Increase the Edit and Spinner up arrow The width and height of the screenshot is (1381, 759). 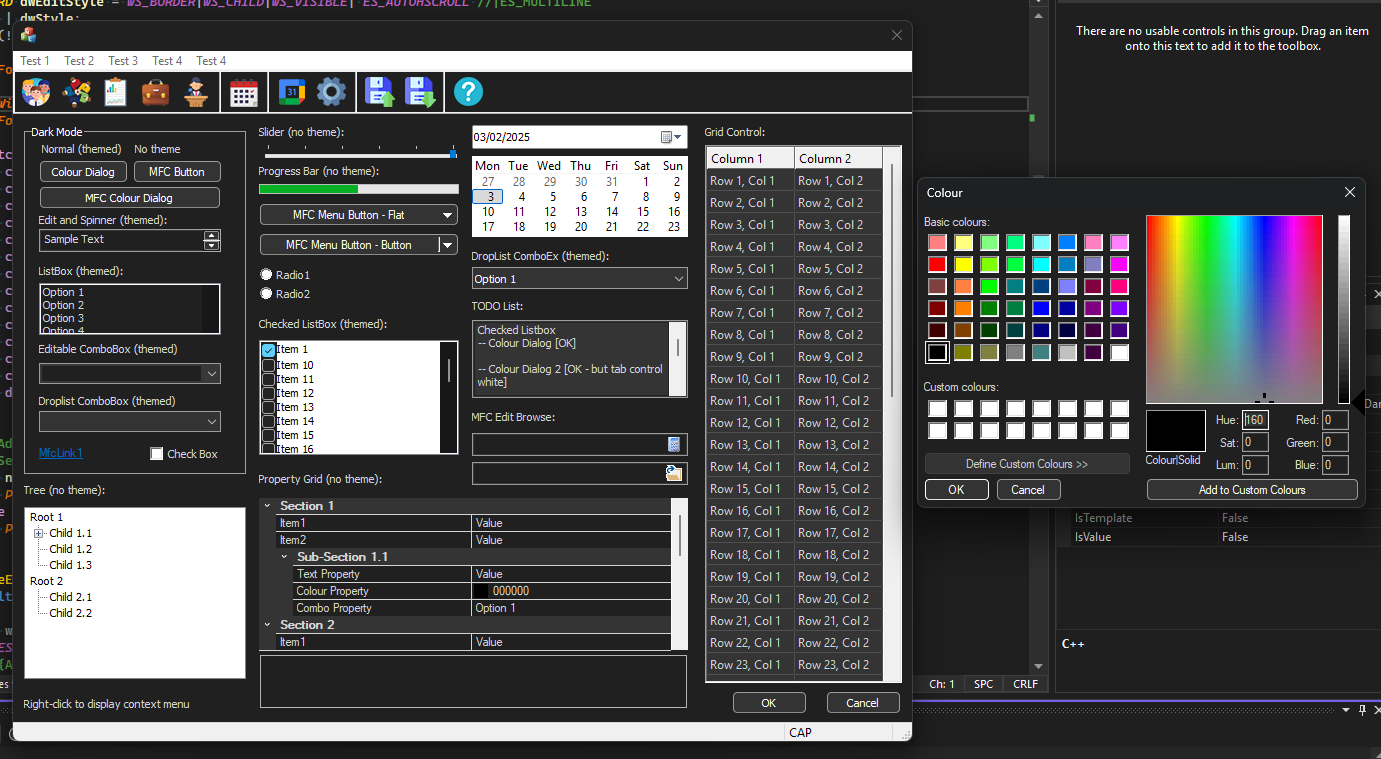tap(211, 235)
